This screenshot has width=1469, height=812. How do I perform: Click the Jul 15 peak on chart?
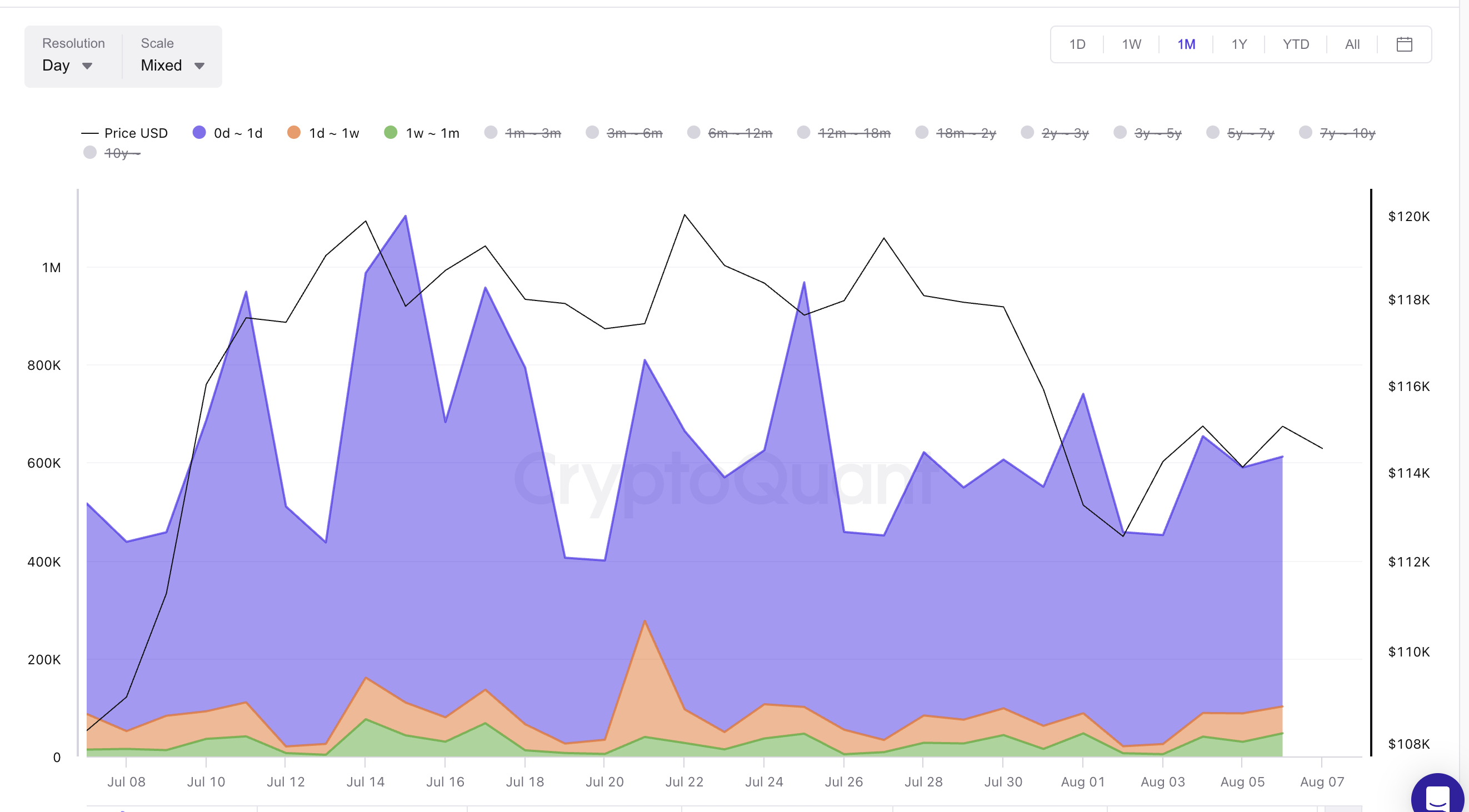406,217
